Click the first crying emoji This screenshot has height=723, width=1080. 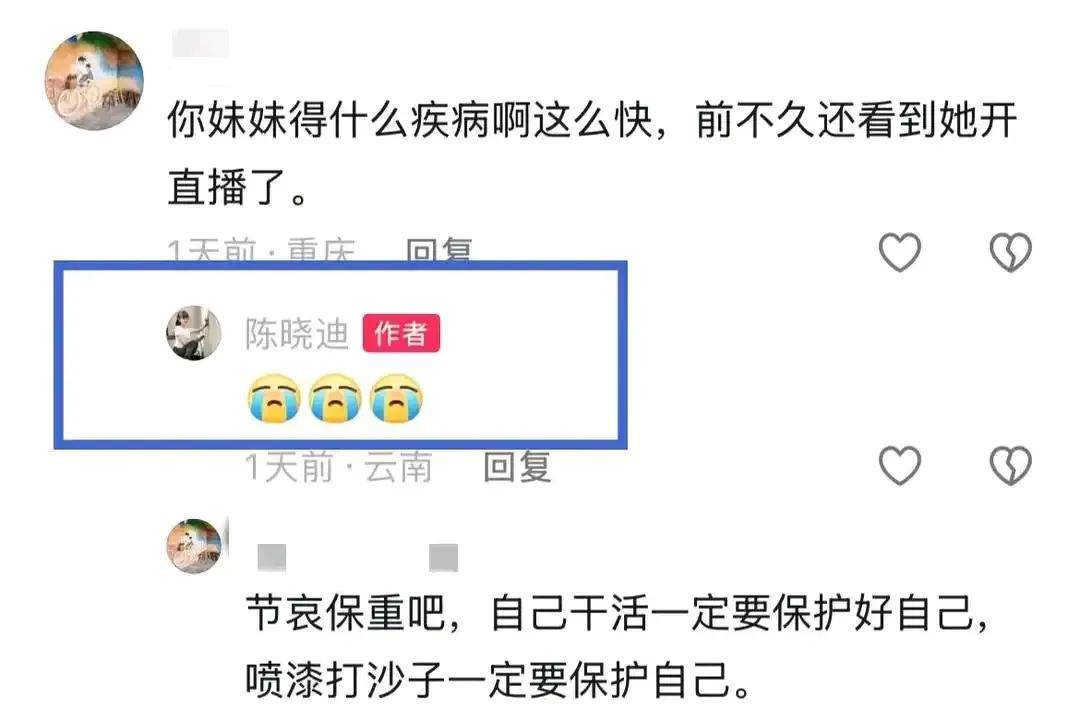pos(273,398)
